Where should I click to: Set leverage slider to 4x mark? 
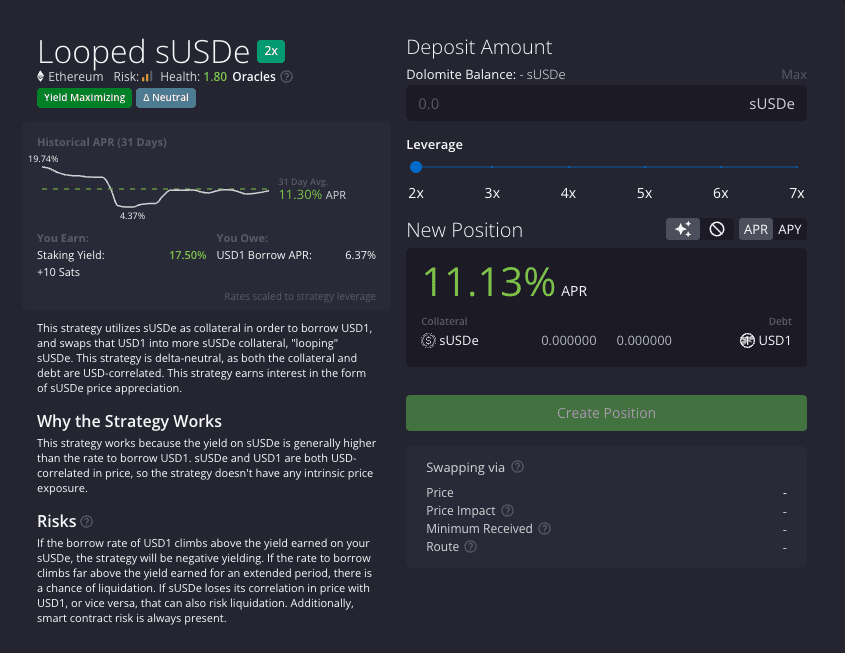pyautogui.click(x=569, y=167)
